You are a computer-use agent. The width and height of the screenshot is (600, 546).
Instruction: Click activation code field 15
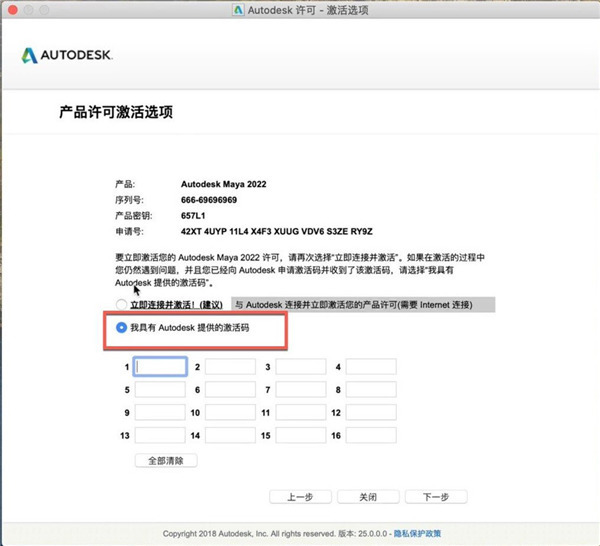301,435
